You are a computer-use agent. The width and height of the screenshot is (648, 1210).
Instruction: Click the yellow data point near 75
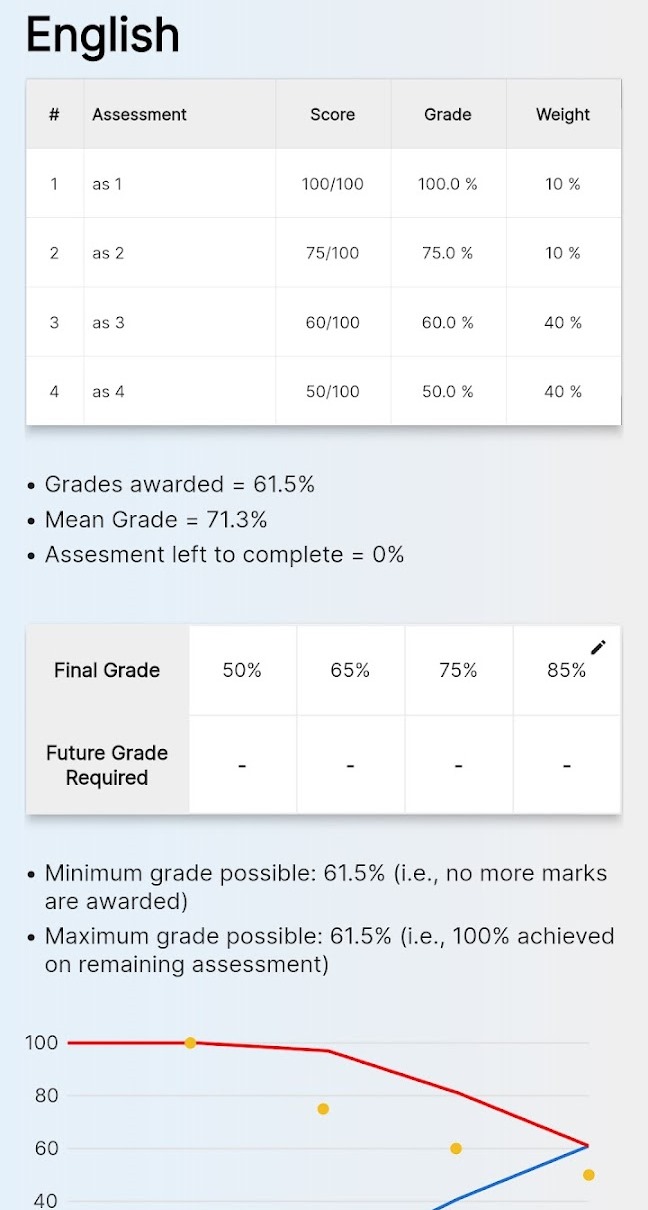[323, 1109]
